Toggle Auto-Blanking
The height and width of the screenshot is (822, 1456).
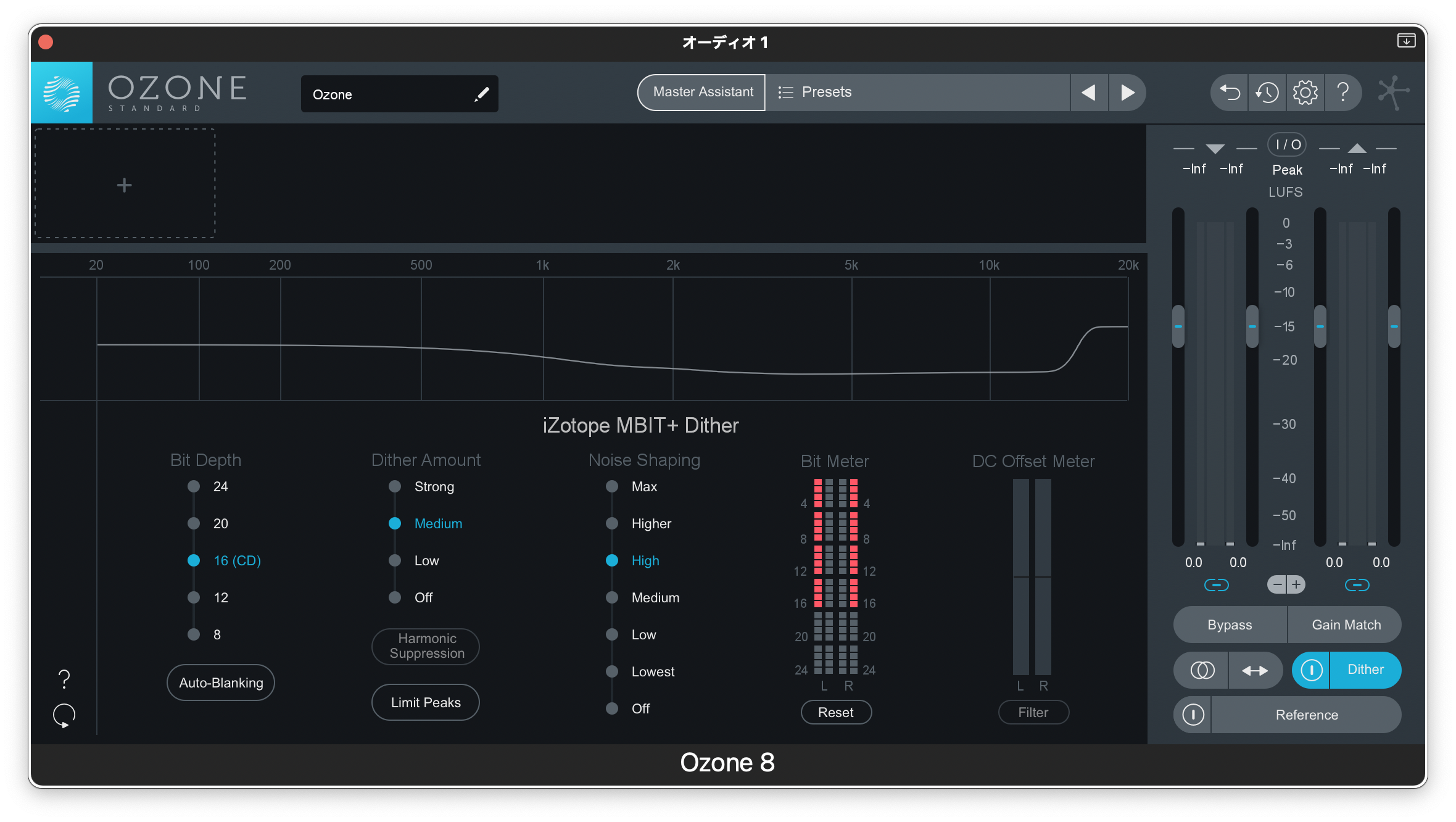[x=221, y=683]
